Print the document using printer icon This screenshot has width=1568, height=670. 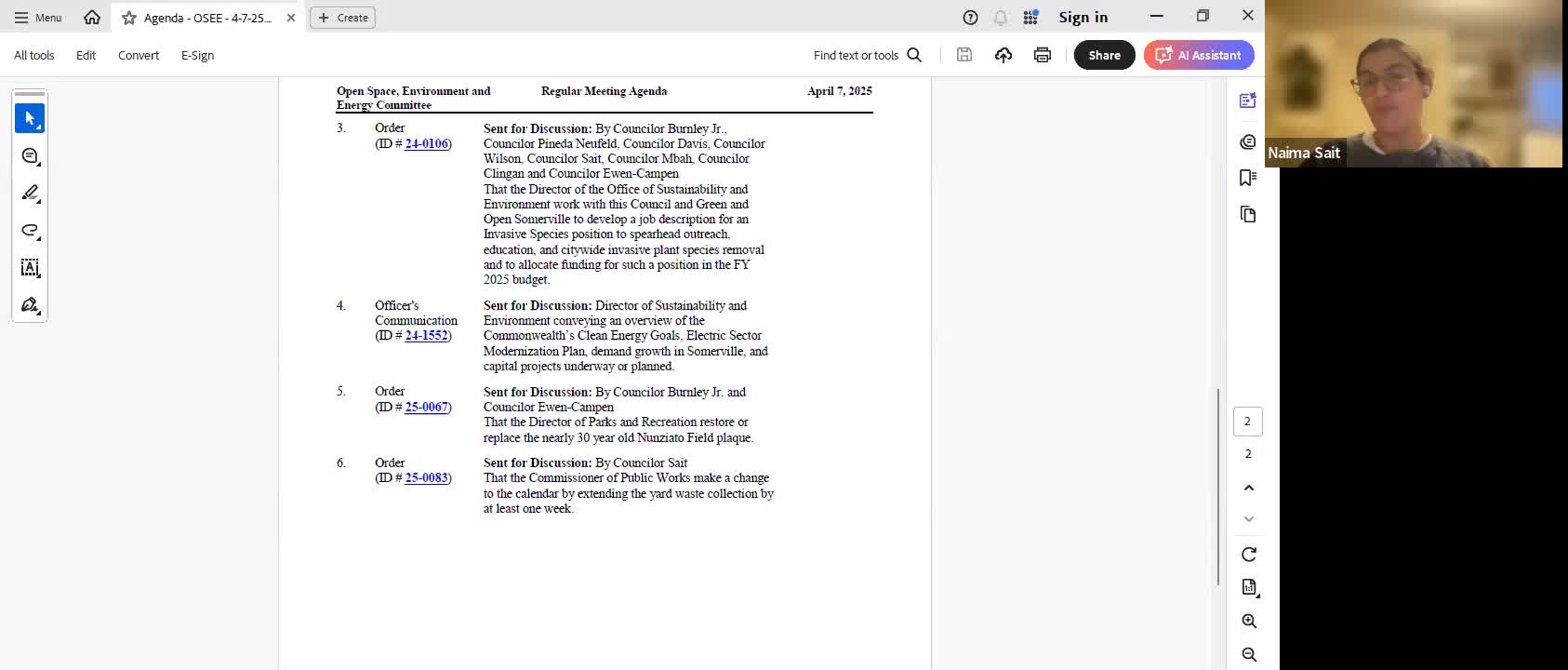1043,55
